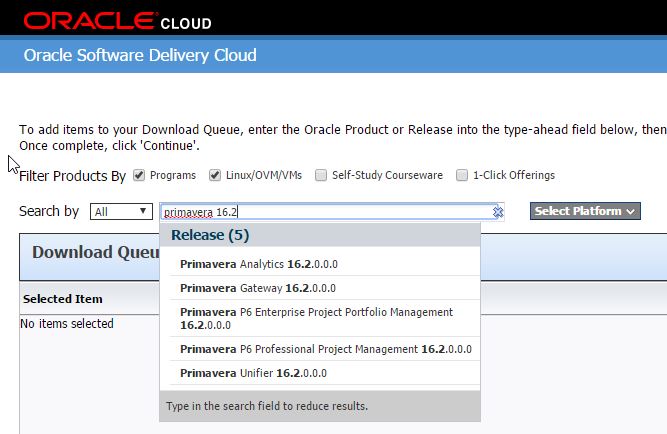Expand the Select Platform dropdown
Viewport: 667px width, 434px height.
tap(585, 211)
